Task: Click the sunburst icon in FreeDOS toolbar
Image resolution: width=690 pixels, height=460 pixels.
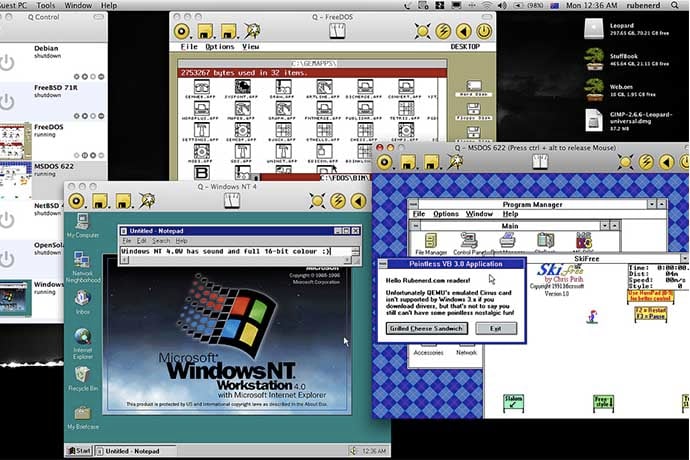Action: click(422, 31)
